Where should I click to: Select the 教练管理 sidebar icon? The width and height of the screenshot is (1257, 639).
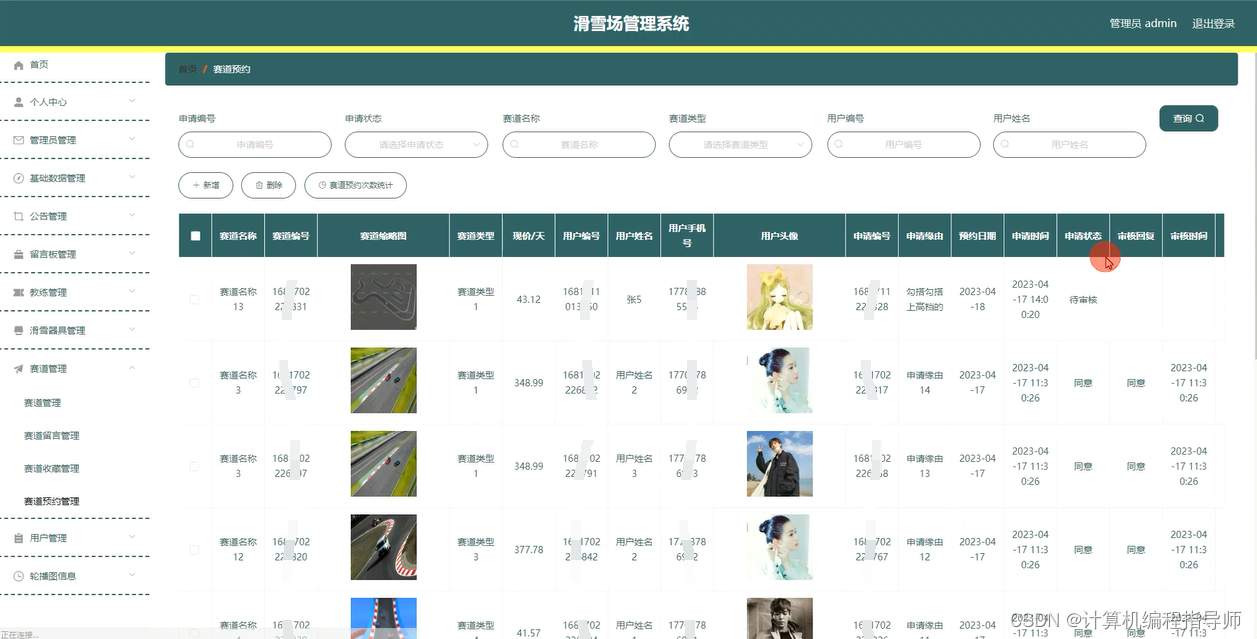(16, 292)
